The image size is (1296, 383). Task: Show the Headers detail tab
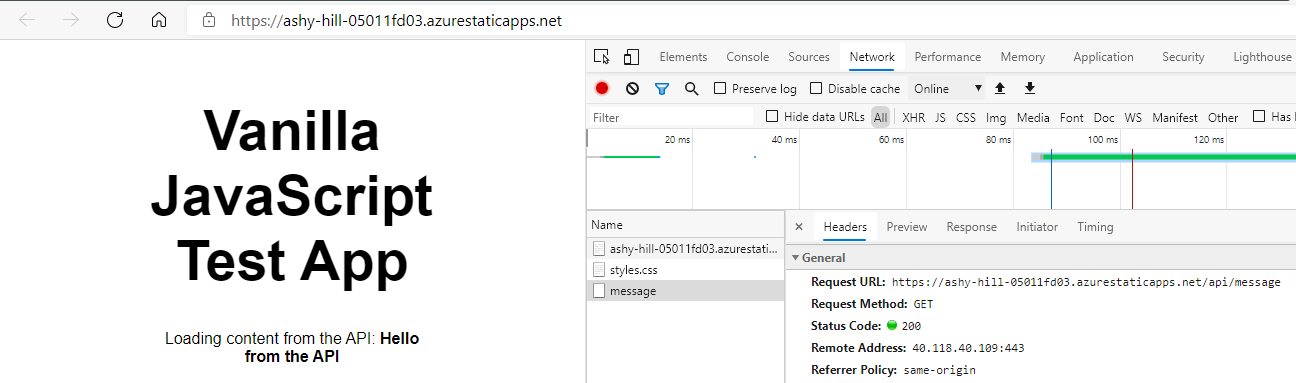[x=845, y=227]
